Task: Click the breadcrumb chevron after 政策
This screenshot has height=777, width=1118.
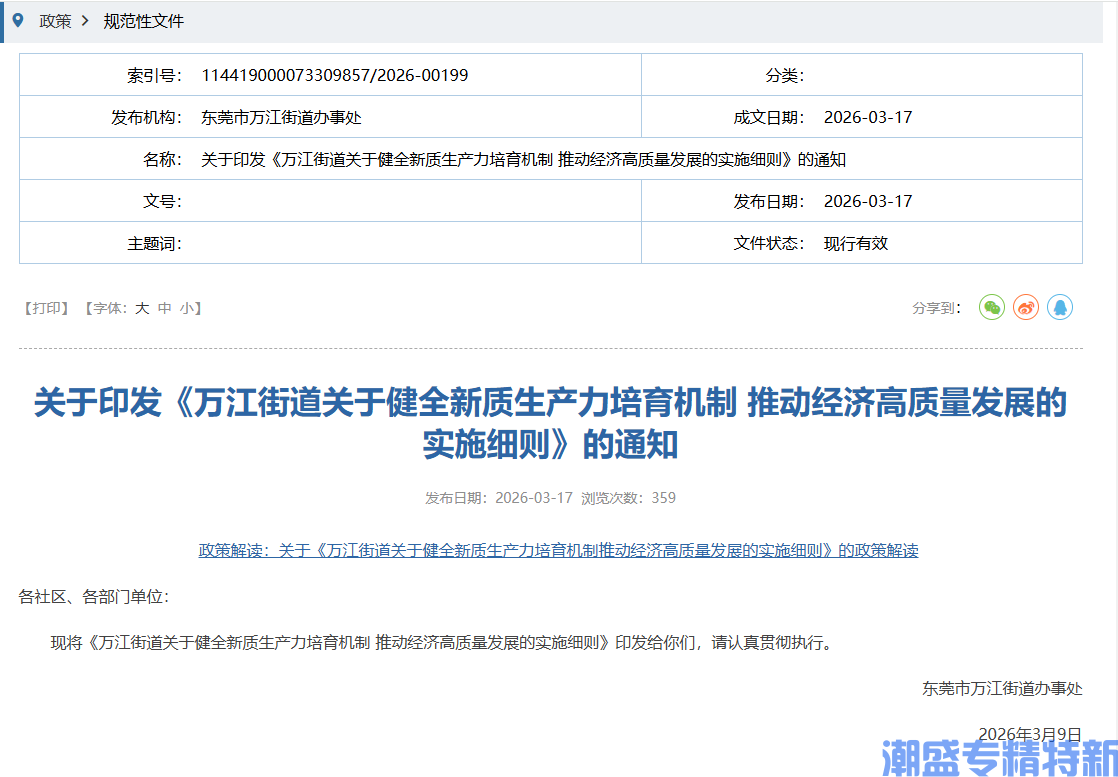Action: [86, 21]
